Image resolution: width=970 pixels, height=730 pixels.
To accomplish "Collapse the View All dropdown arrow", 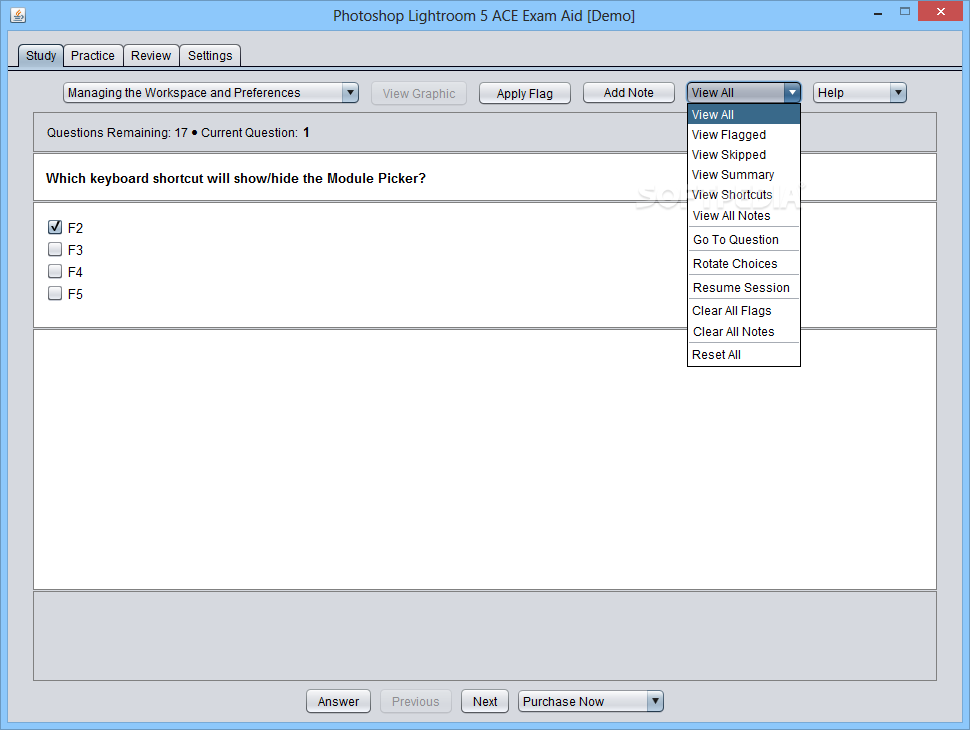I will pyautogui.click(x=792, y=93).
